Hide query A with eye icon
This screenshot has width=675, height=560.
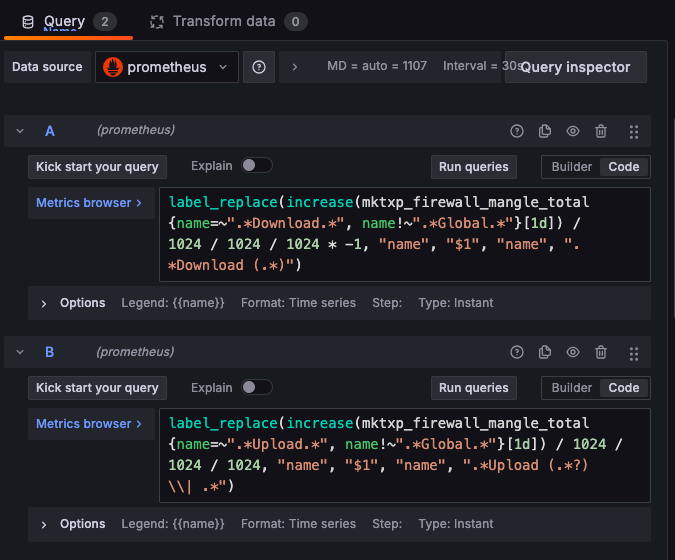tap(573, 131)
